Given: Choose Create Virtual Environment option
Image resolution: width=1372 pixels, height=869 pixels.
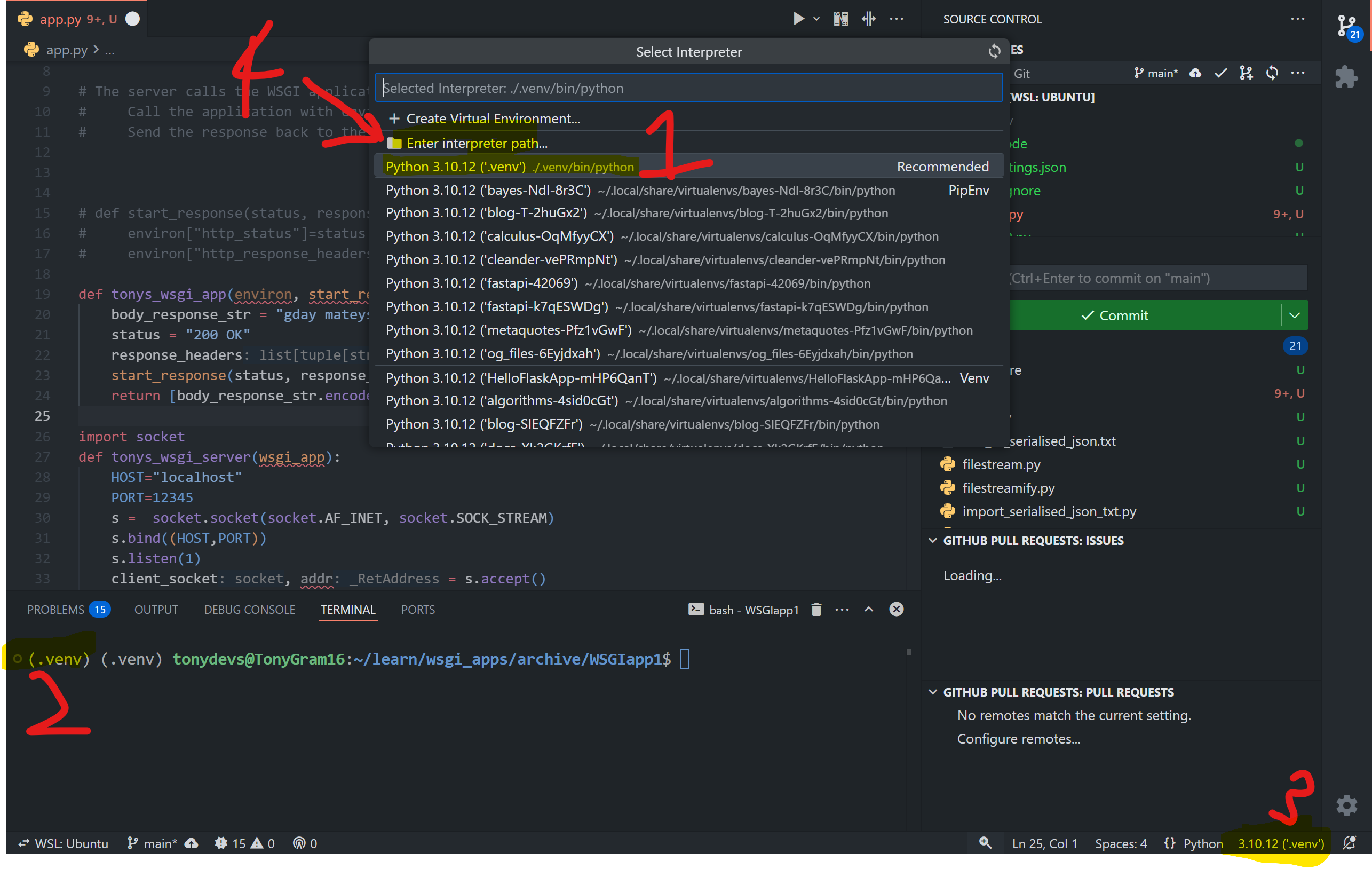Looking at the screenshot, I should click(688, 118).
